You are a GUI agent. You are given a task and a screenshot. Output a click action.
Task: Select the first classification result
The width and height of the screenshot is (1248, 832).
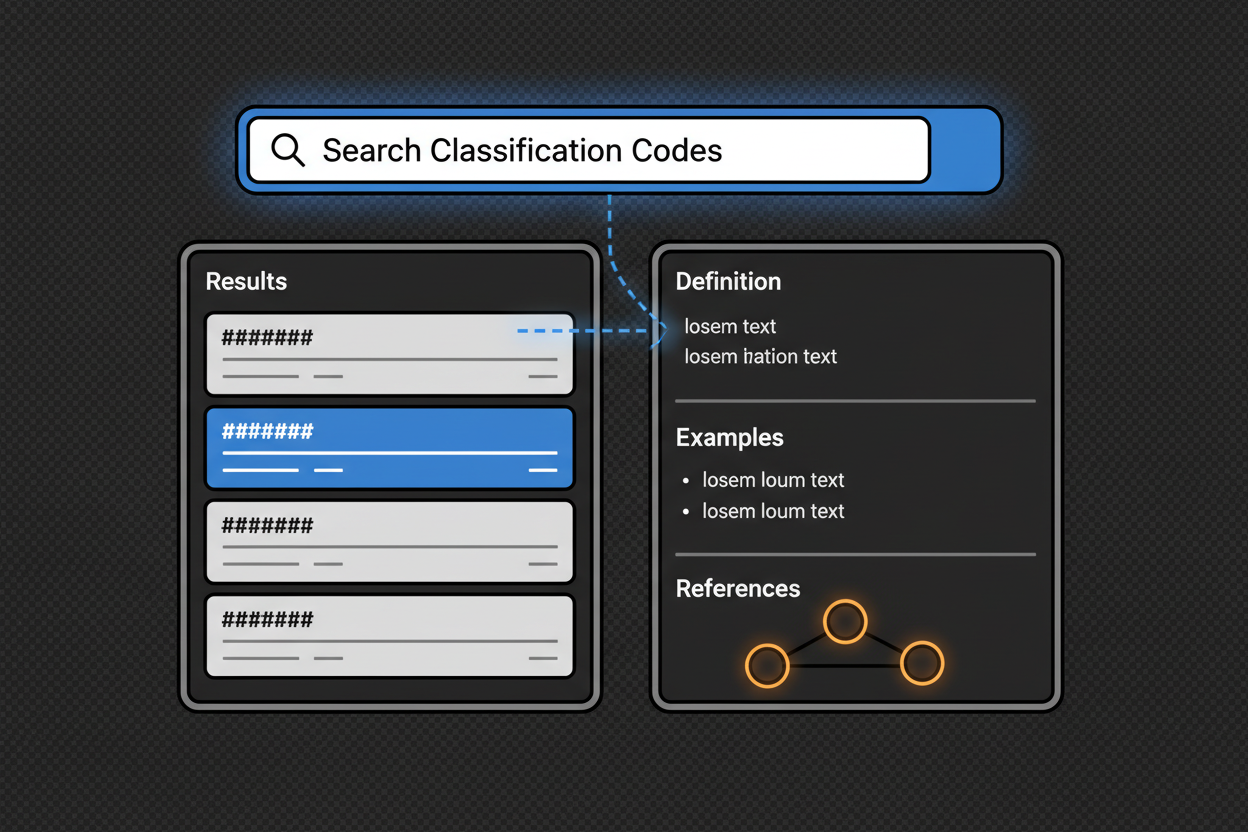[389, 353]
